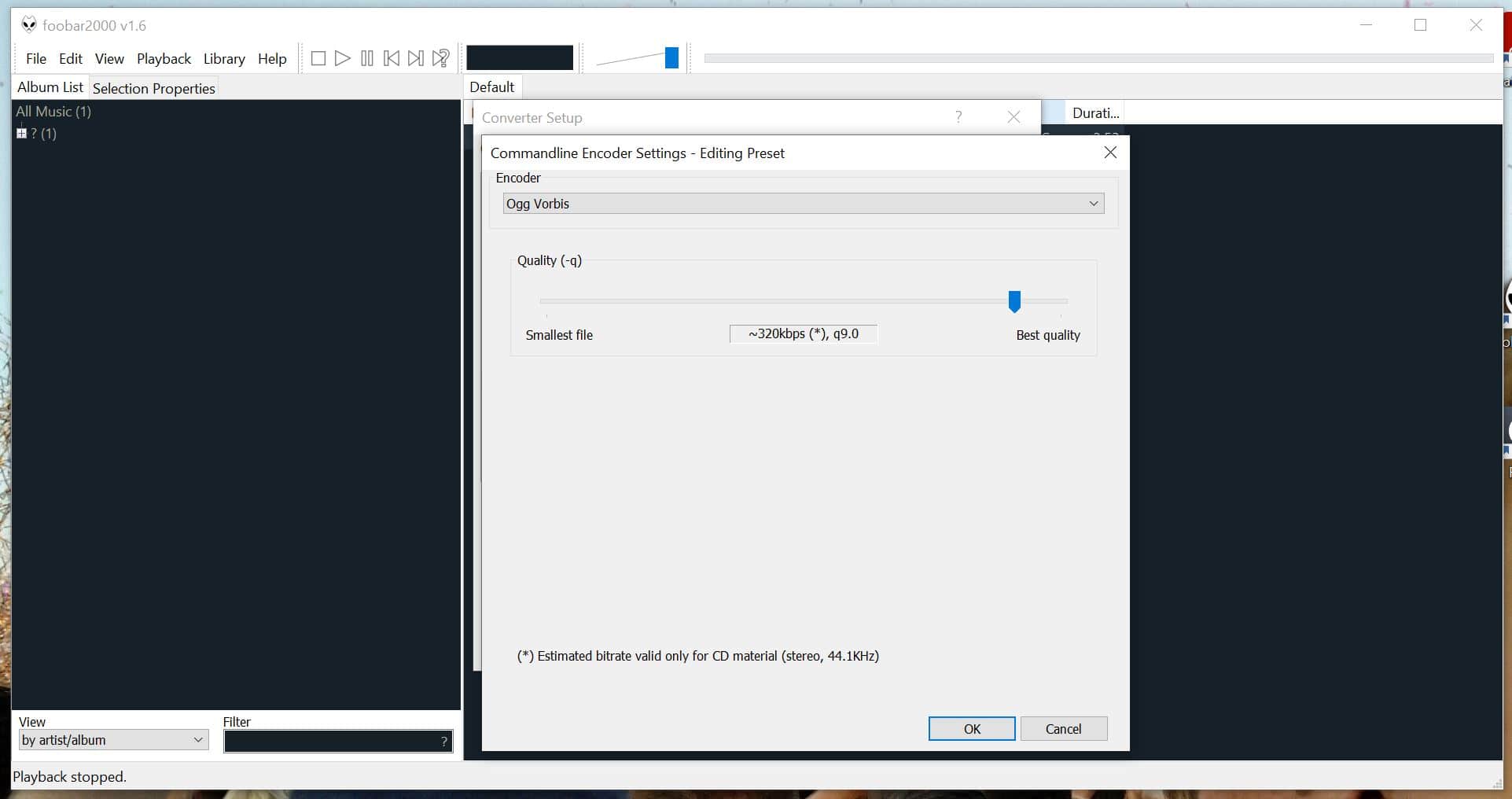Open the Library menu
The width and height of the screenshot is (1512, 799).
224,59
